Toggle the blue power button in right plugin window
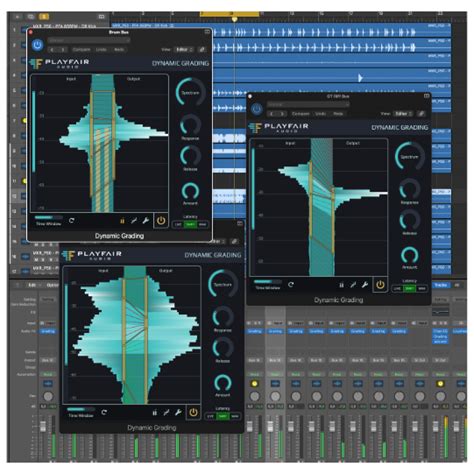 tap(257, 109)
